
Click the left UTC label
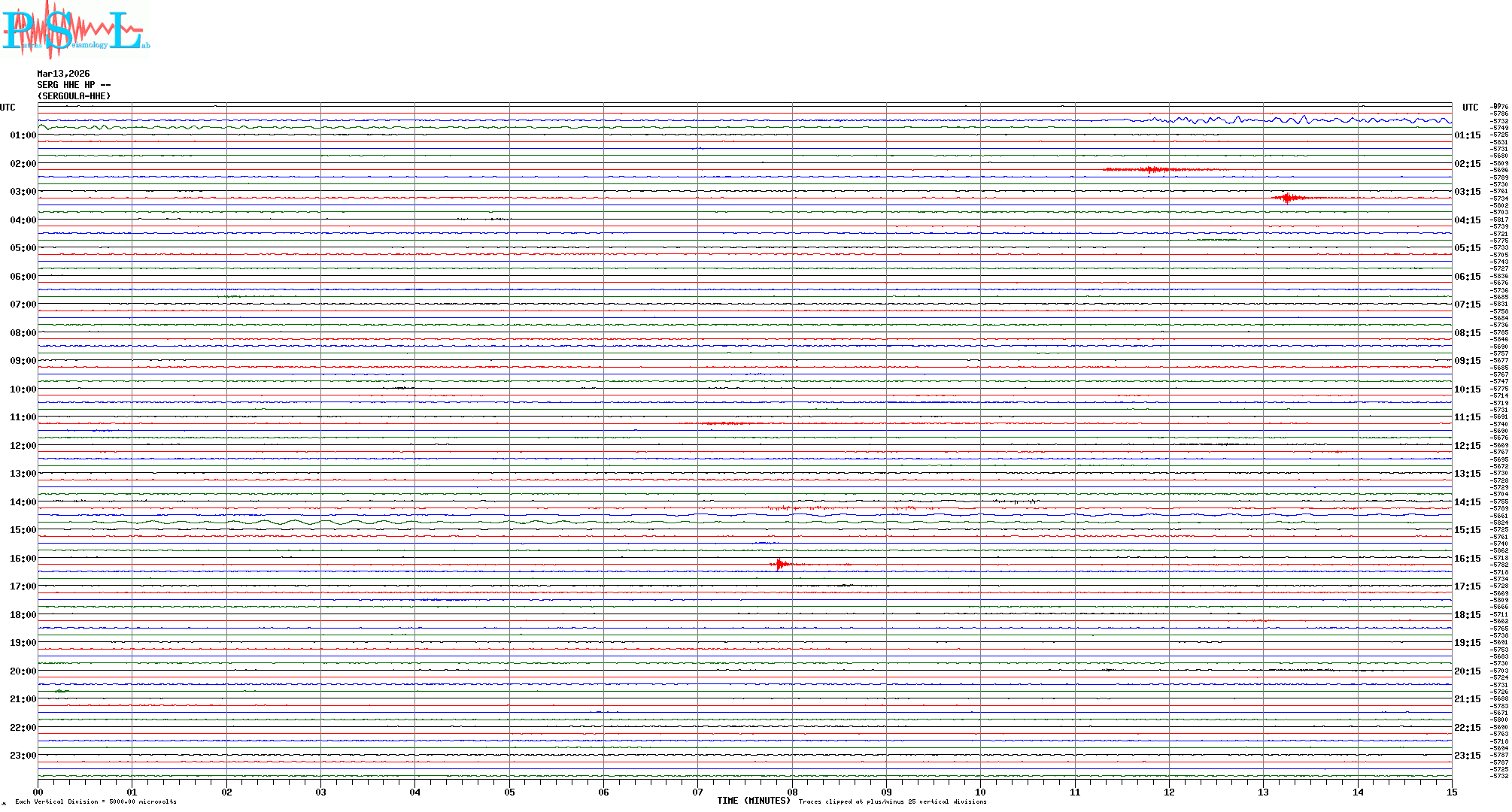pos(8,108)
